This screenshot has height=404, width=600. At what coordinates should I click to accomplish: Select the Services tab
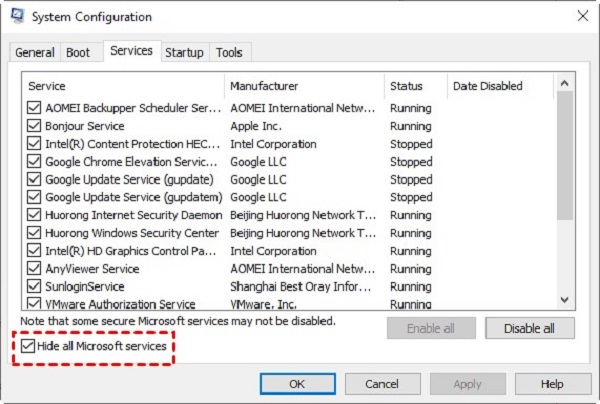[131, 51]
